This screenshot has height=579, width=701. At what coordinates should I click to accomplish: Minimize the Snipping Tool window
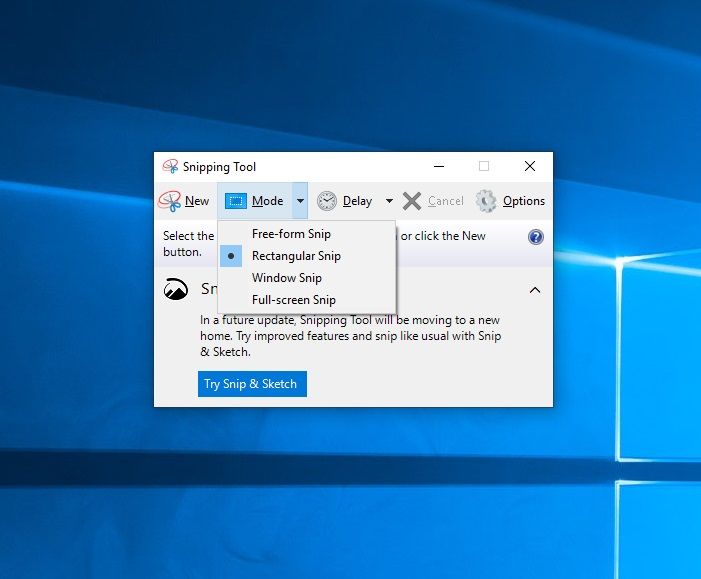[439, 166]
